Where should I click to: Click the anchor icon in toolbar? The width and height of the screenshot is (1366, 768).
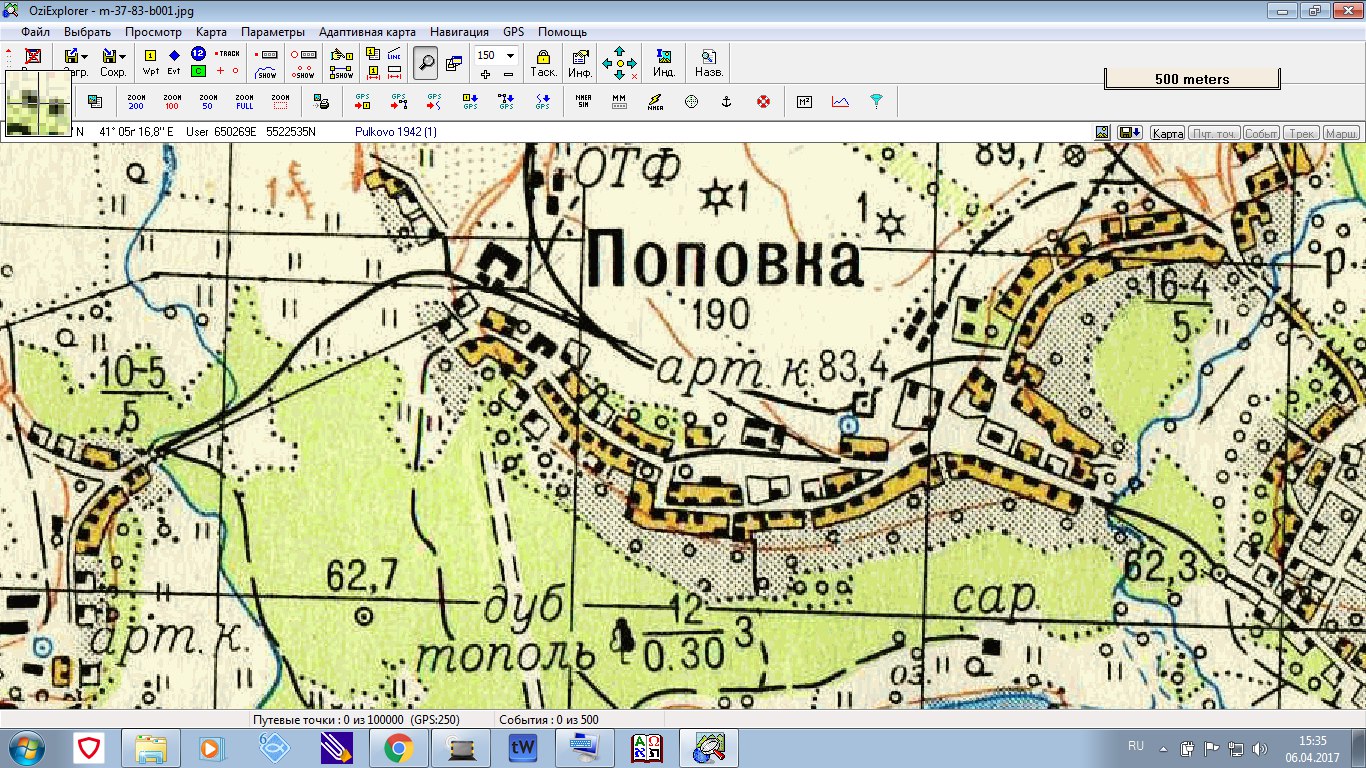click(x=727, y=101)
